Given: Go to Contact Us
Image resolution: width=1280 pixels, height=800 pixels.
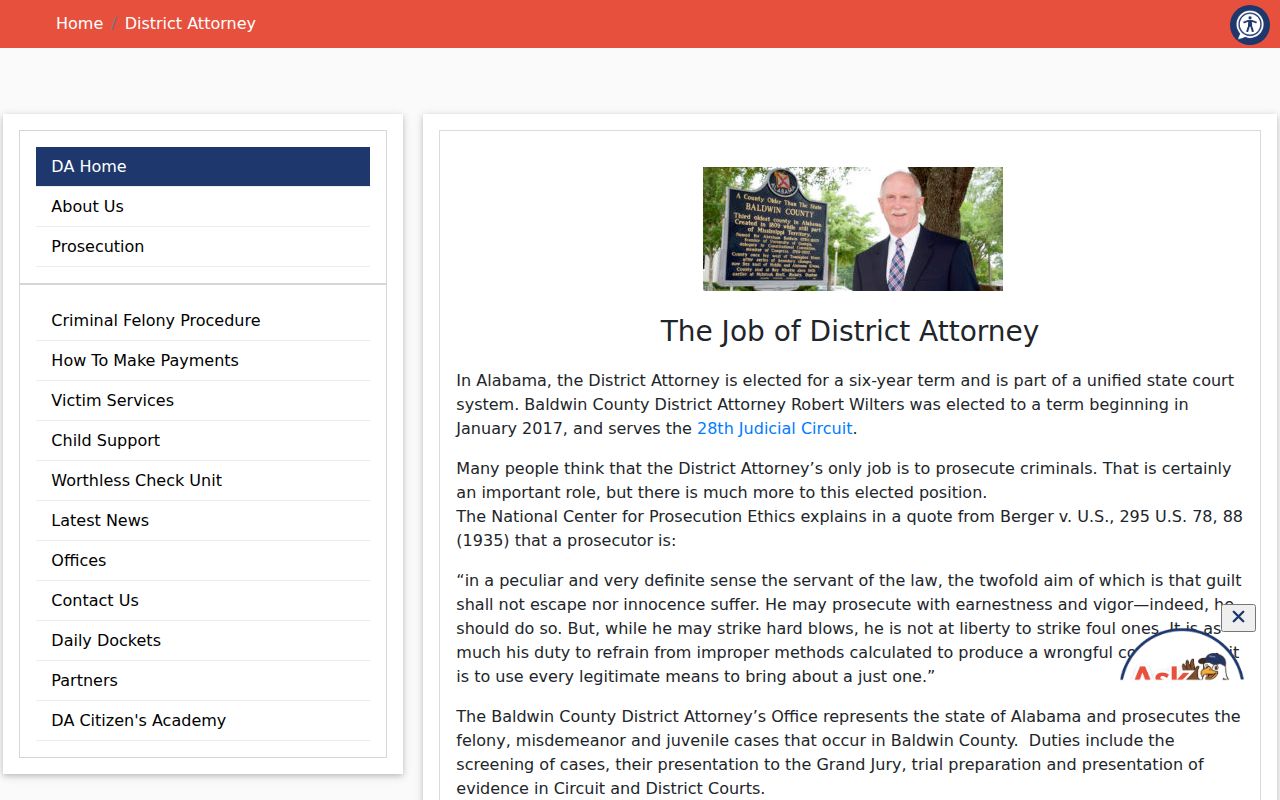Looking at the screenshot, I should pos(203,600).
